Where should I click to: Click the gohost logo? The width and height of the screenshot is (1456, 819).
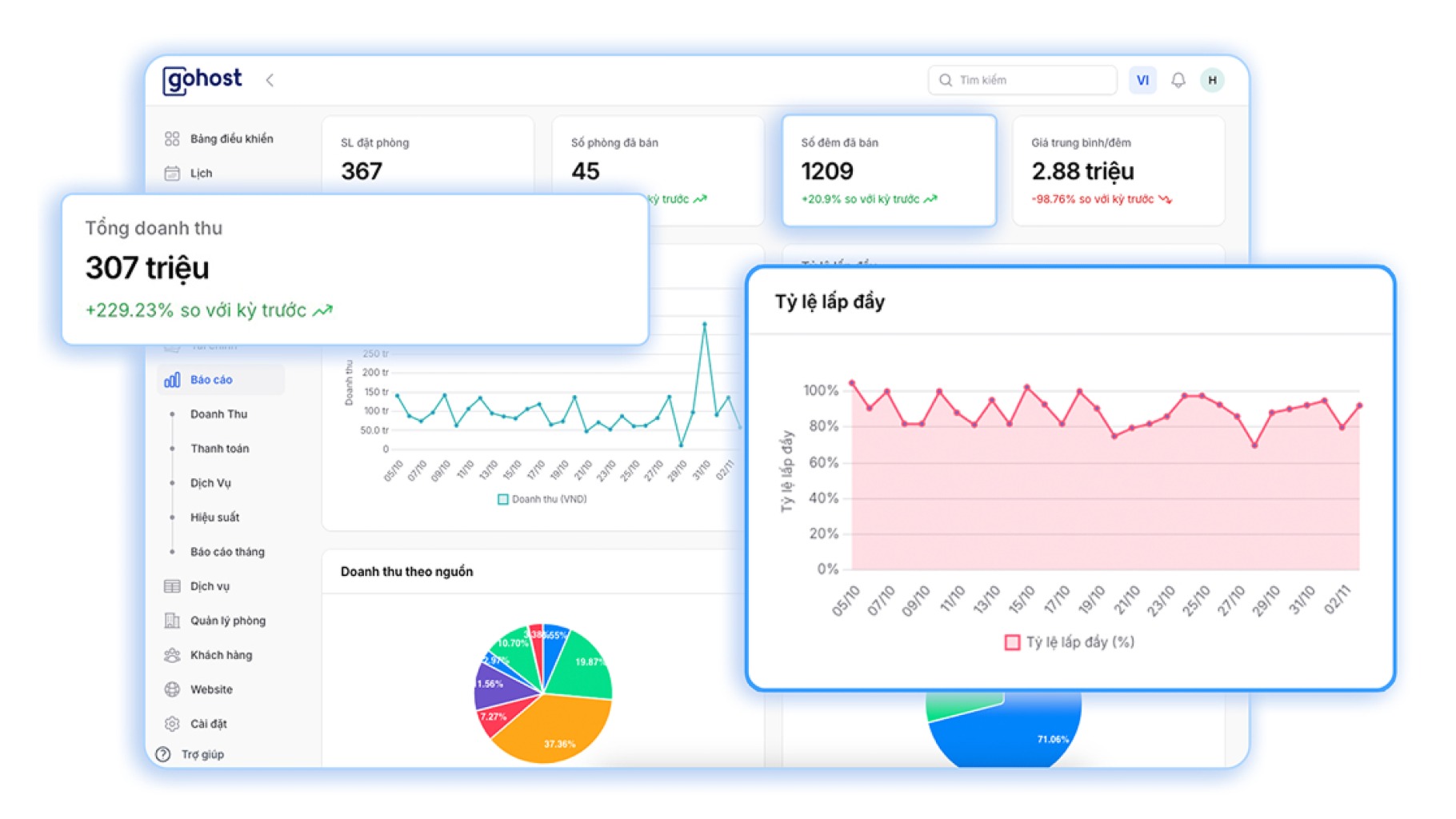(202, 80)
